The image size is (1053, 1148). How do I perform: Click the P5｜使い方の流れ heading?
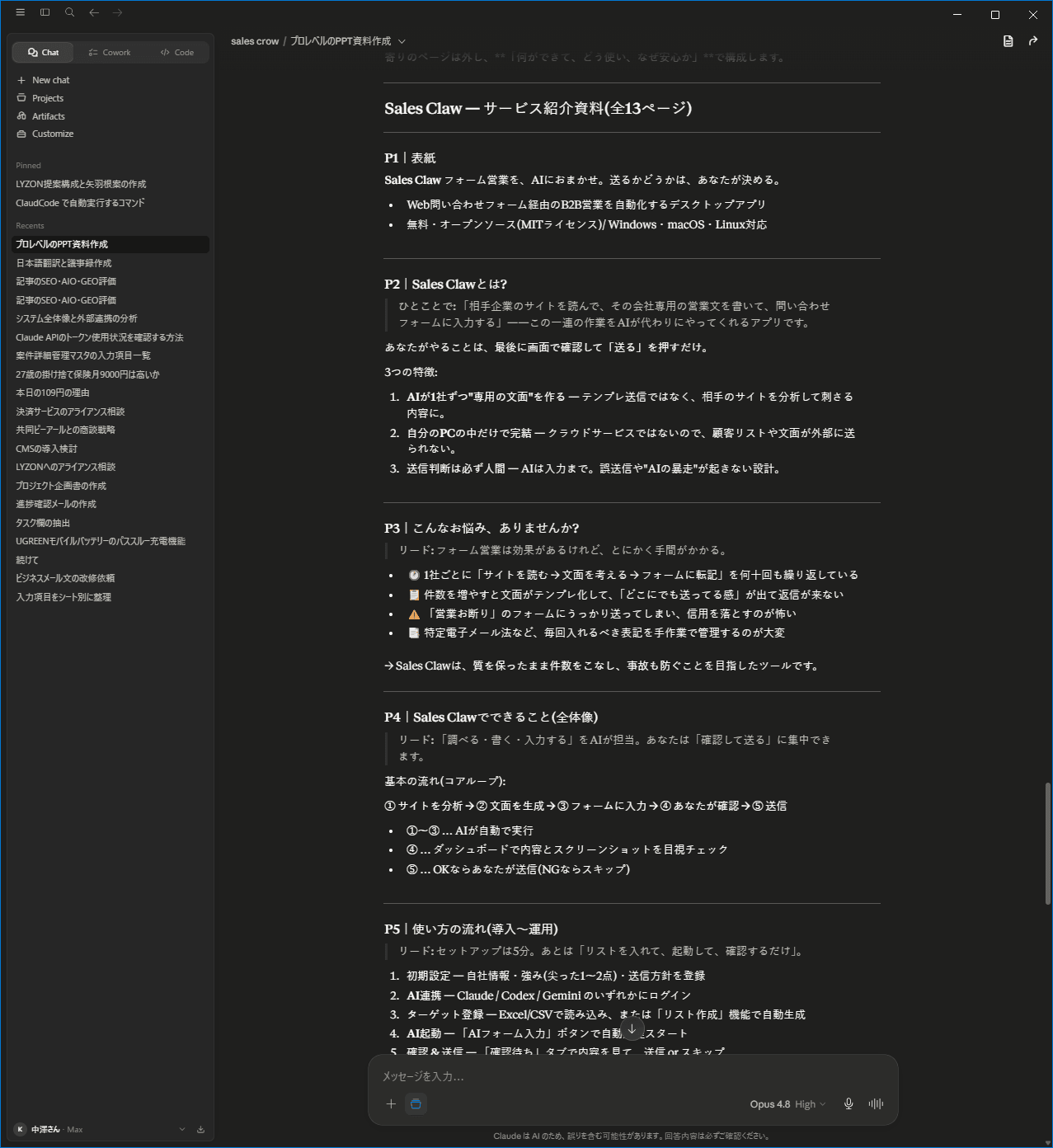click(x=471, y=929)
